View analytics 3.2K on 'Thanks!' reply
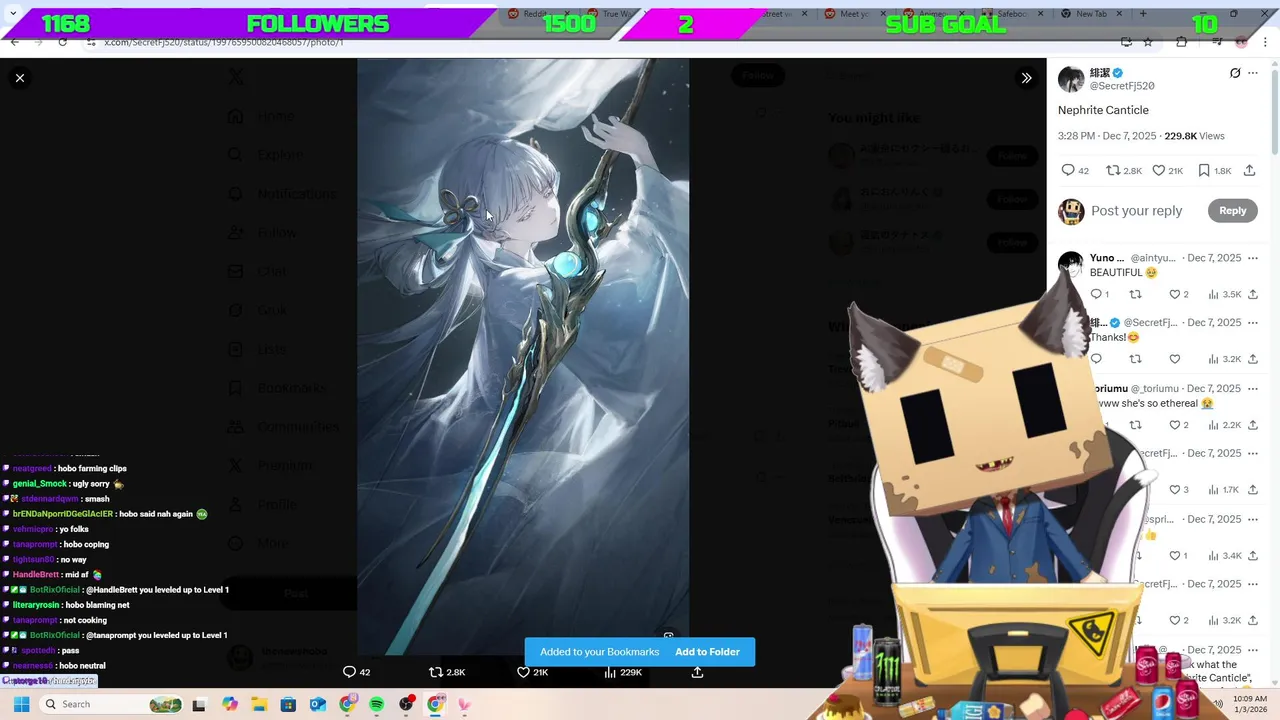This screenshot has width=1280, height=720. point(1225,359)
